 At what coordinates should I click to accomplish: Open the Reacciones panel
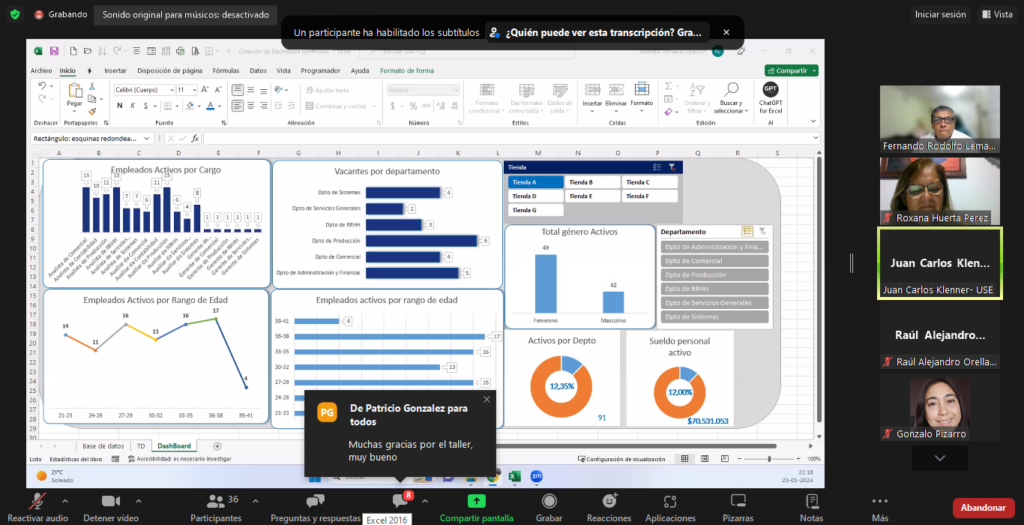(609, 501)
